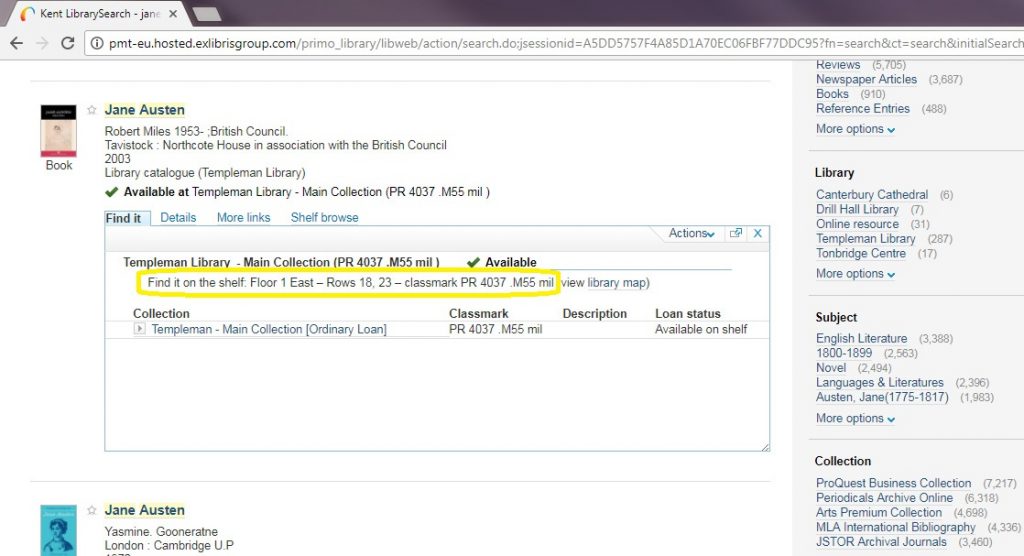
Task: Open the Actions dropdown menu
Action: pos(692,233)
